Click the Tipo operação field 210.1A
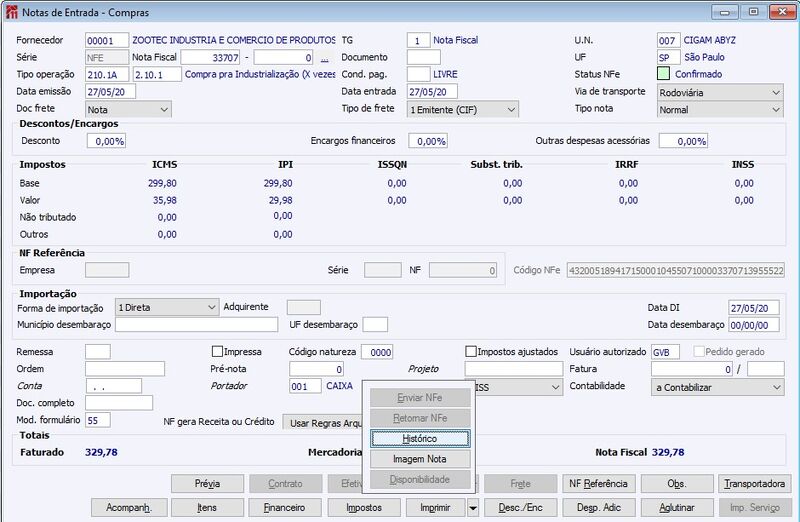The height and width of the screenshot is (522, 800). [107, 74]
